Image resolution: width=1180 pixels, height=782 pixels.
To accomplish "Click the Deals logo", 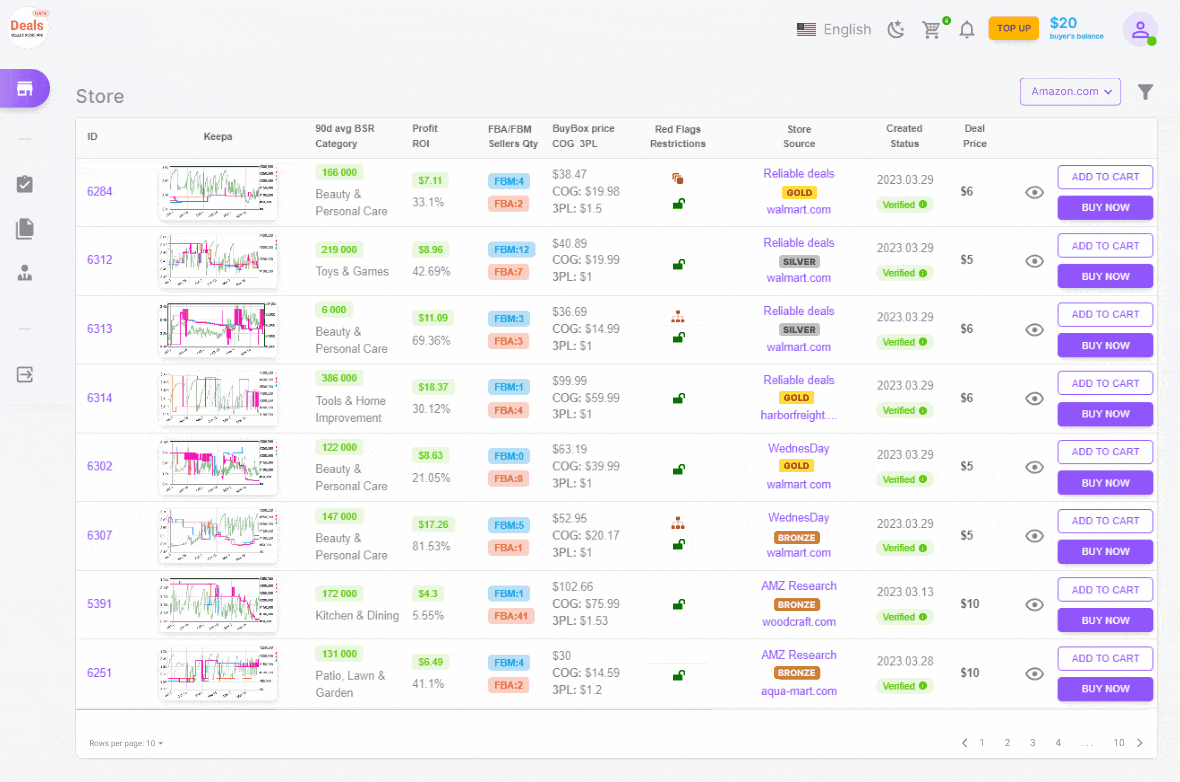I will pyautogui.click(x=27, y=28).
